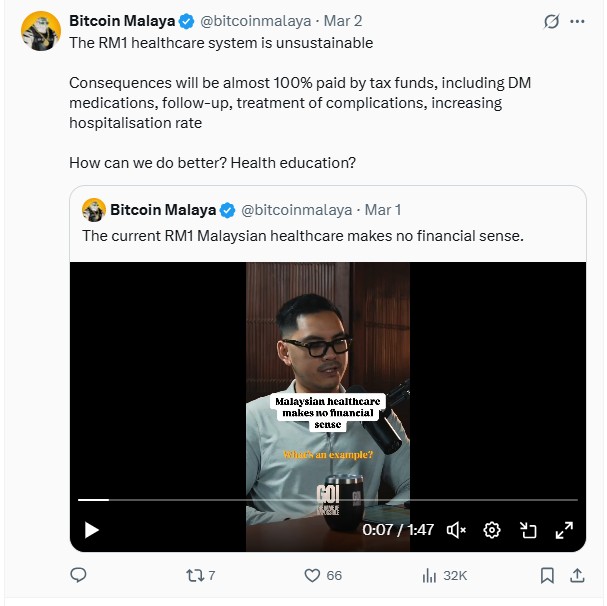Click the quoted tweet's small avatar

94,210
